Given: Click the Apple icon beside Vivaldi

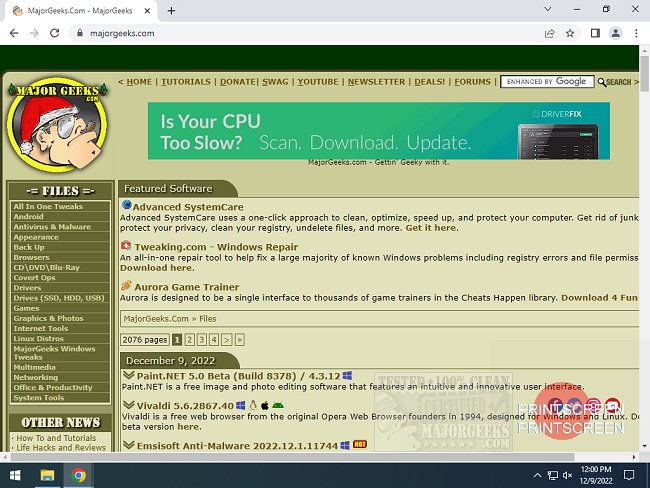Looking at the screenshot, I should [265, 405].
